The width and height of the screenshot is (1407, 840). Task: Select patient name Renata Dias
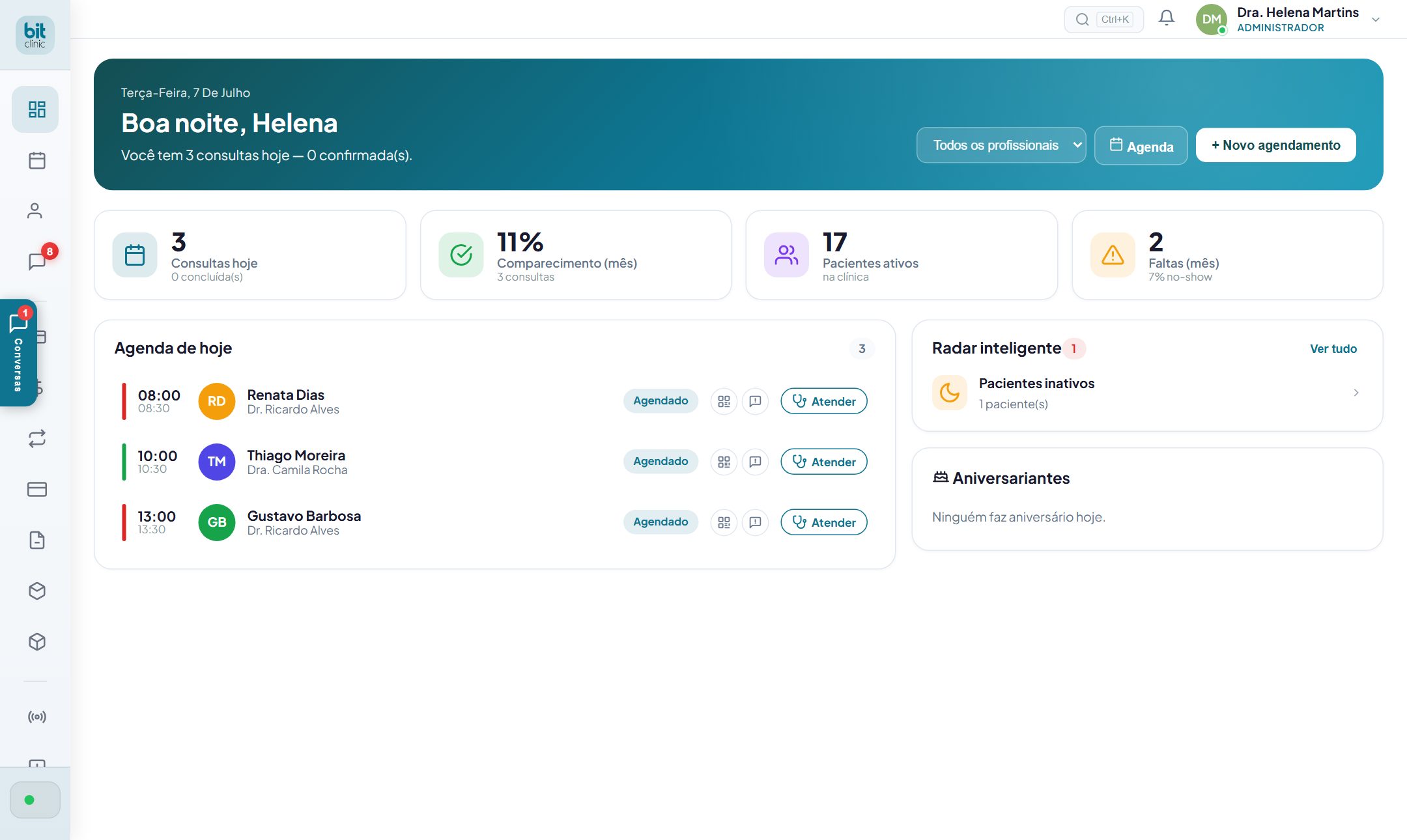click(285, 395)
